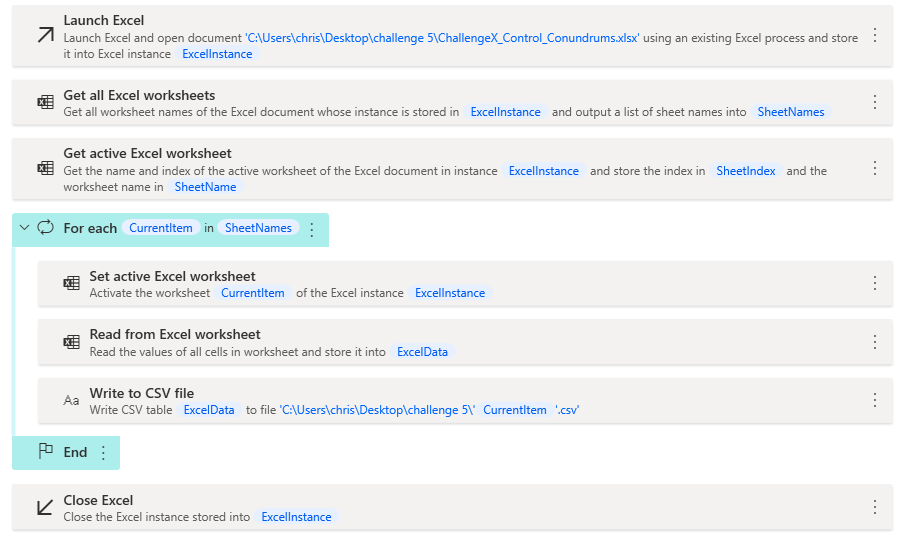The height and width of the screenshot is (543, 911).
Task: Click the ExcelData variable in Read from Excel worksheet
Action: [424, 352]
